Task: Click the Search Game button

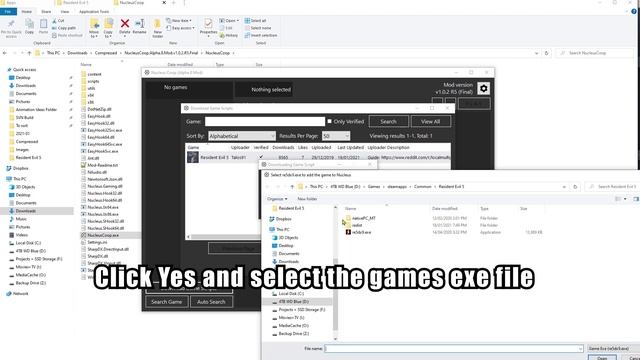Action: pyautogui.click(x=167, y=302)
